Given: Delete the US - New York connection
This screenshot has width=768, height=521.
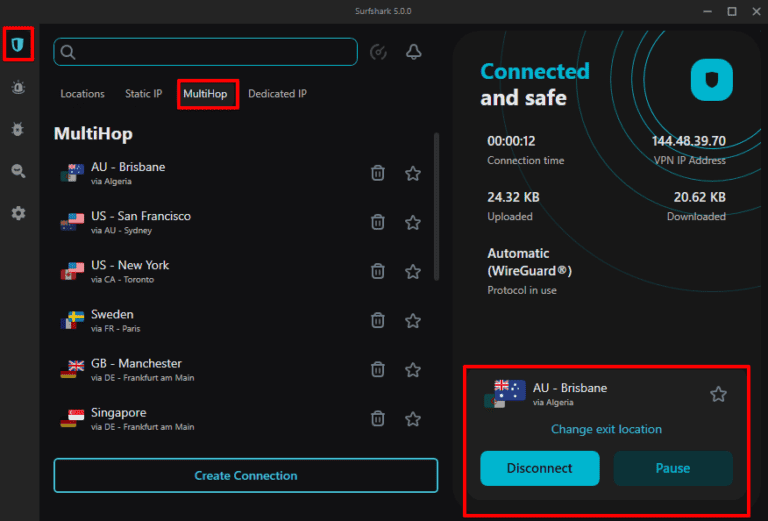Looking at the screenshot, I should 378,271.
